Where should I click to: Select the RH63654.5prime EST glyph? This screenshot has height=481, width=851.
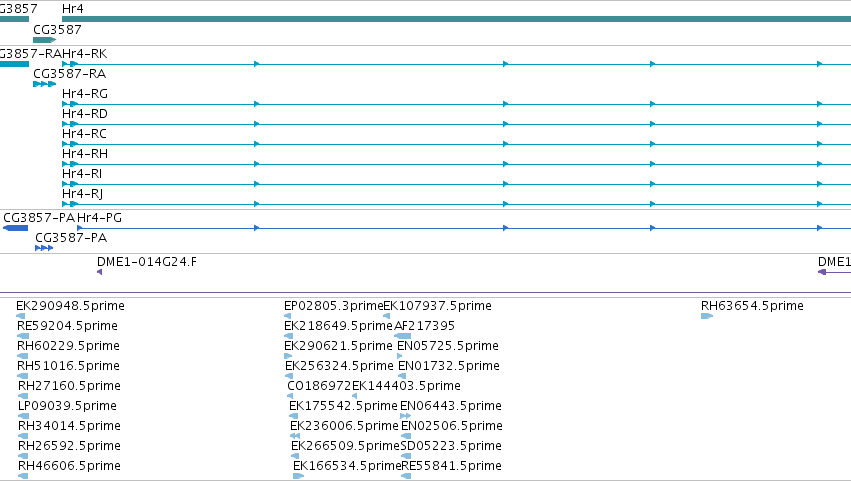point(707,316)
